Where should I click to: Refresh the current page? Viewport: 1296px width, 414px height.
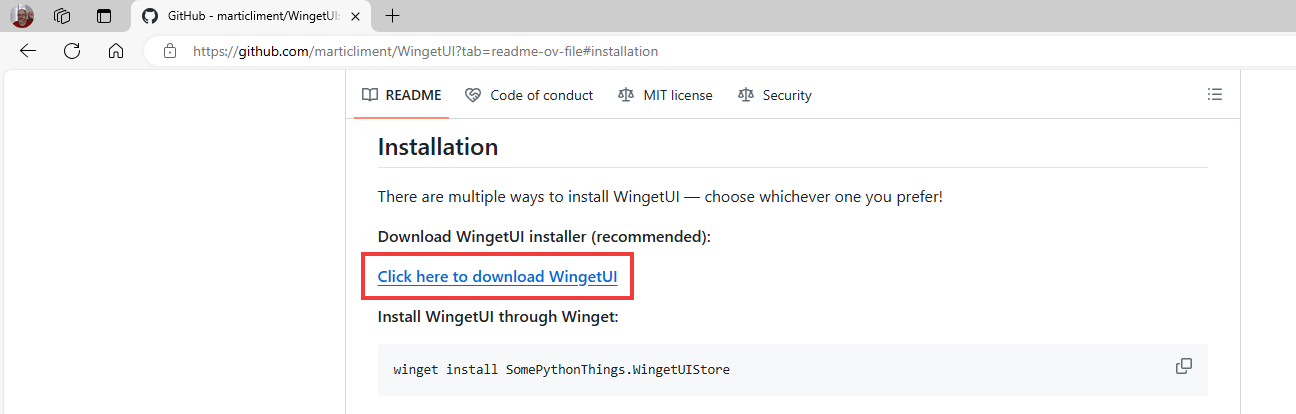click(x=72, y=51)
